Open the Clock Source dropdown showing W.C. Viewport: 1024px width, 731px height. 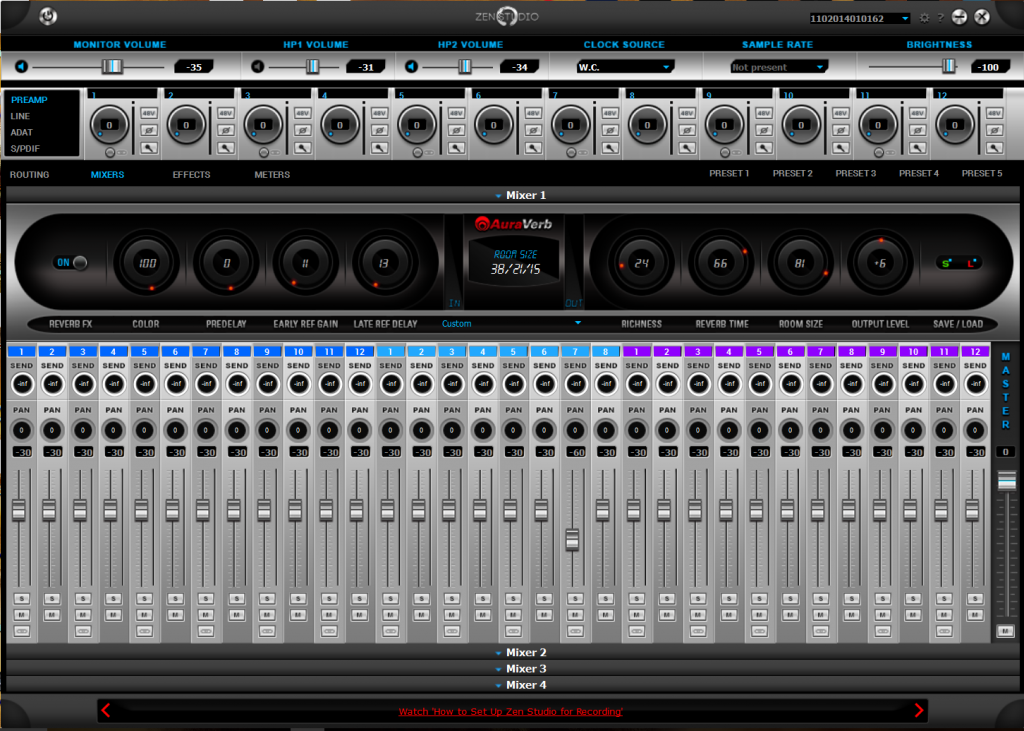coord(624,67)
